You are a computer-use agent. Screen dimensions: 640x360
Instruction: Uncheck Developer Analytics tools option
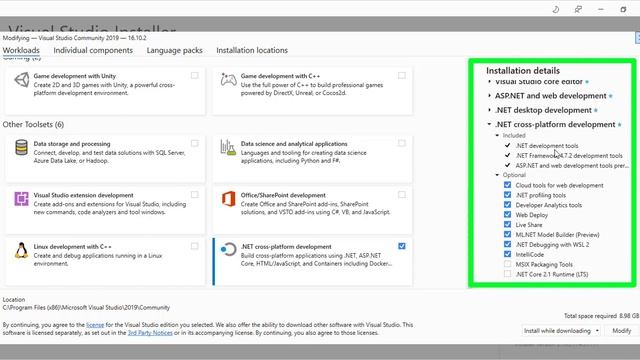[507, 204]
